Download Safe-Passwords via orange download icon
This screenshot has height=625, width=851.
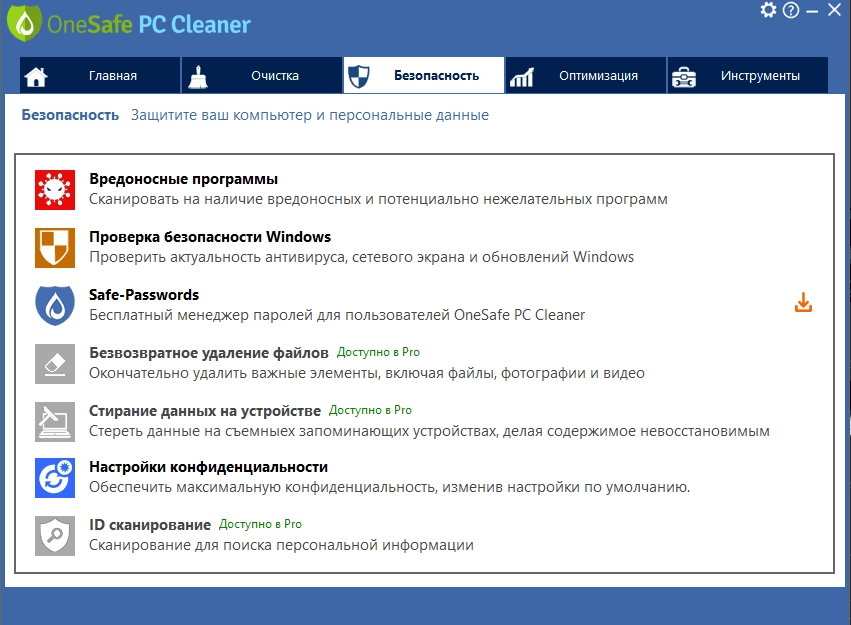coord(803,302)
